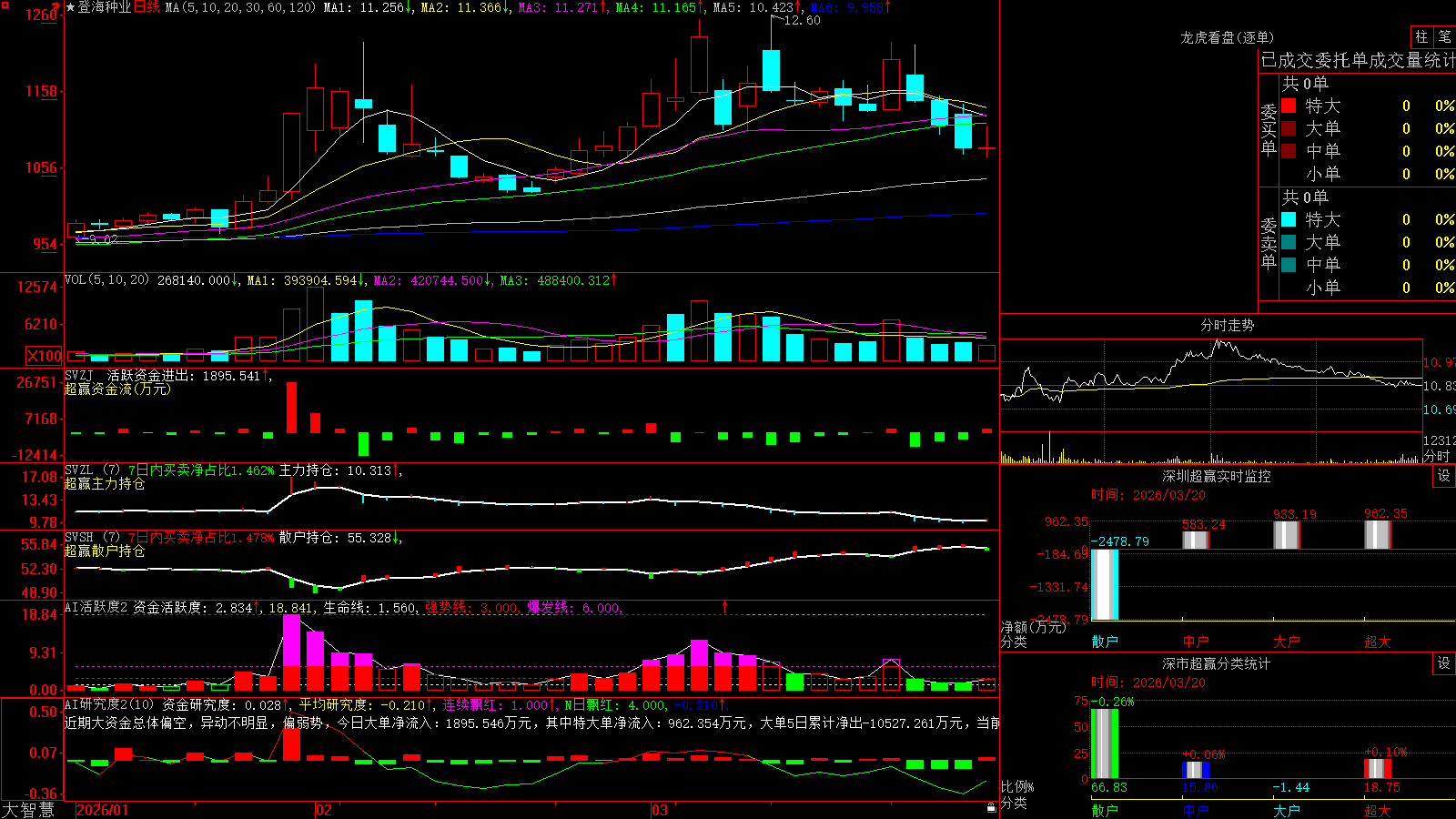Viewport: 1456px width, 819px height.
Task: Click the 02 month marker on the time axis
Action: pos(323,810)
